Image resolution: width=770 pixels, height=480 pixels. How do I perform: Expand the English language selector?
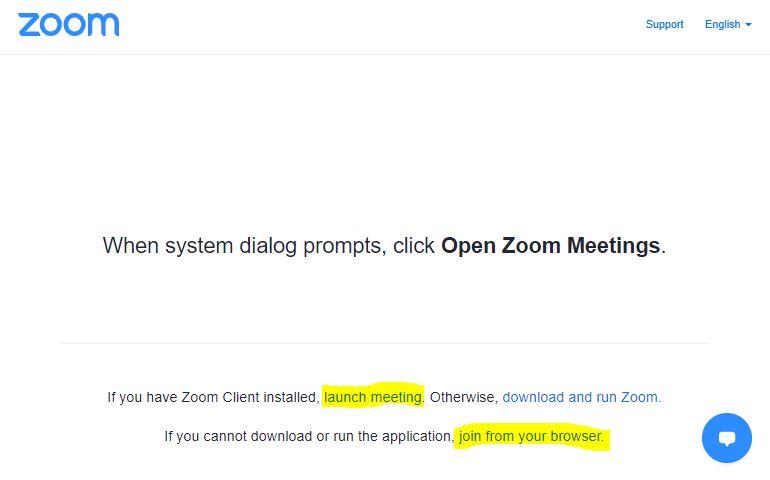728,24
